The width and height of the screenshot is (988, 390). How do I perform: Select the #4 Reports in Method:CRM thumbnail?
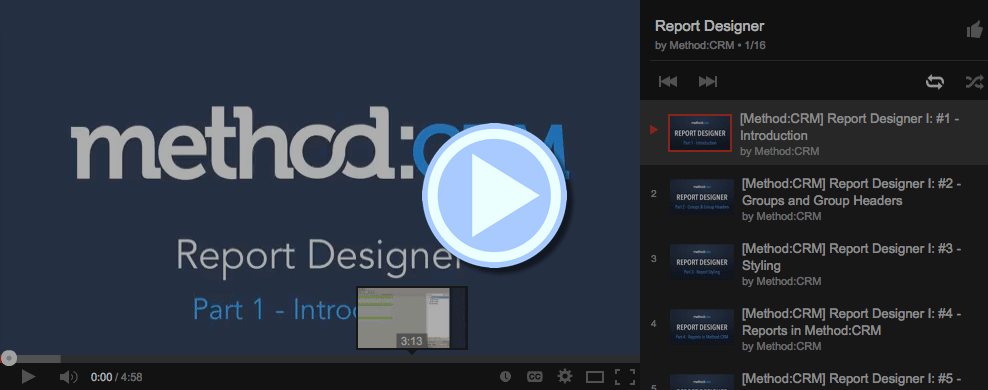tap(701, 326)
